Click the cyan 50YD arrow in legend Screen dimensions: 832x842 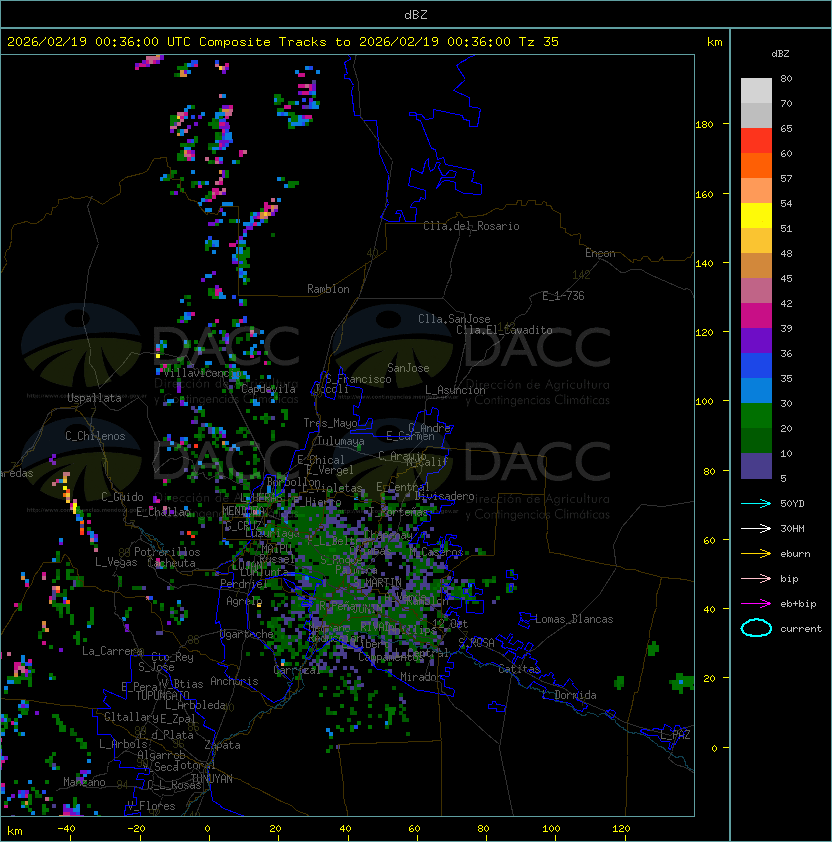tap(756, 504)
